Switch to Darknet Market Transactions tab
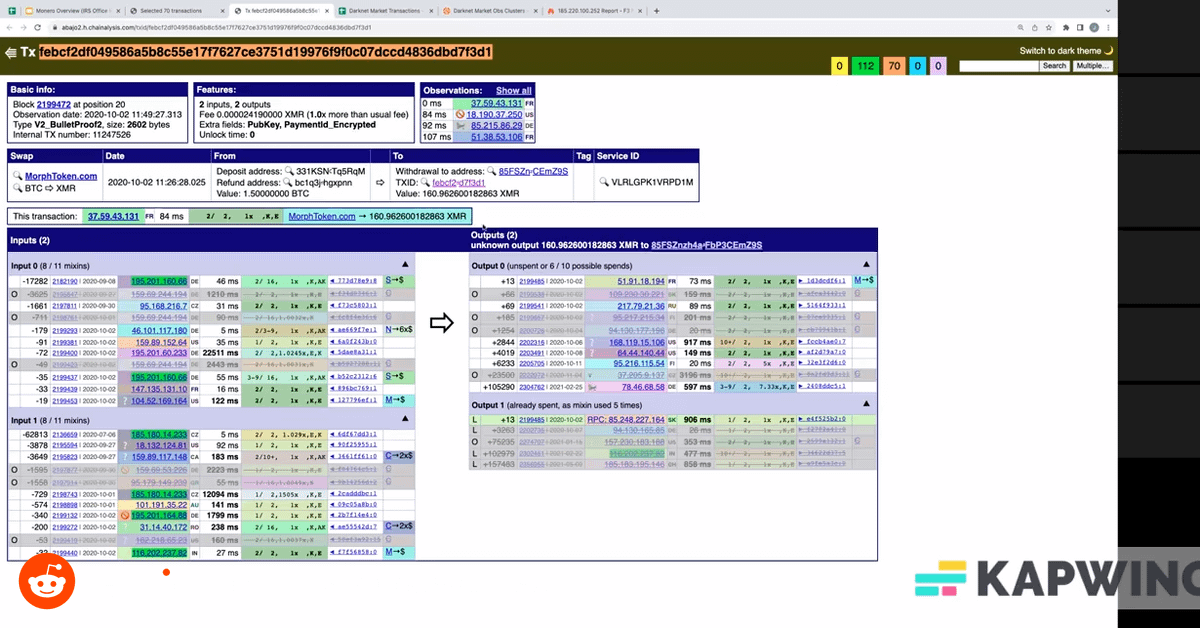Screen dimensions: 1200x628 (x=380, y=10)
